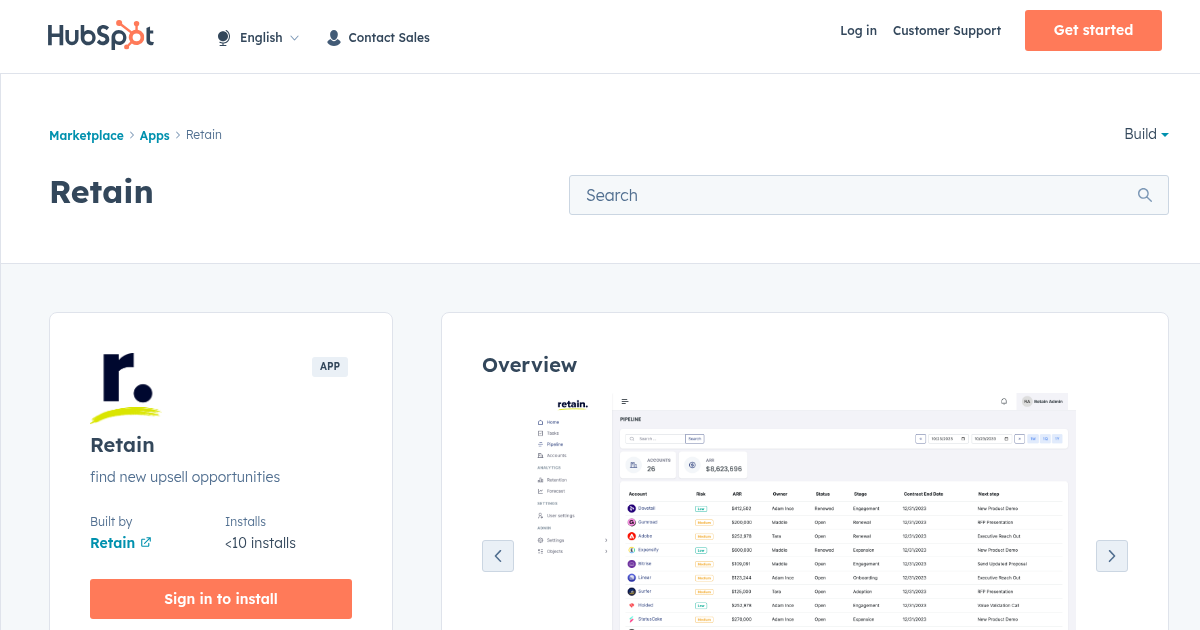Expand the Build dropdown menu
The height and width of the screenshot is (630, 1200).
click(1146, 134)
